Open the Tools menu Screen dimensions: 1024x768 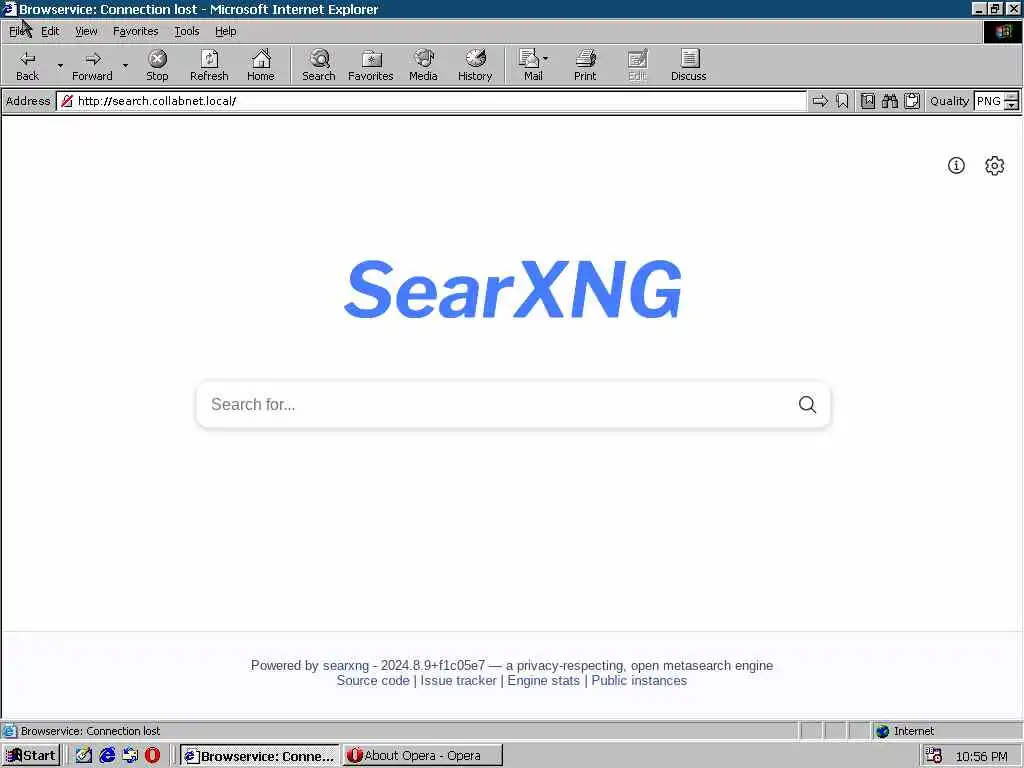[x=186, y=31]
